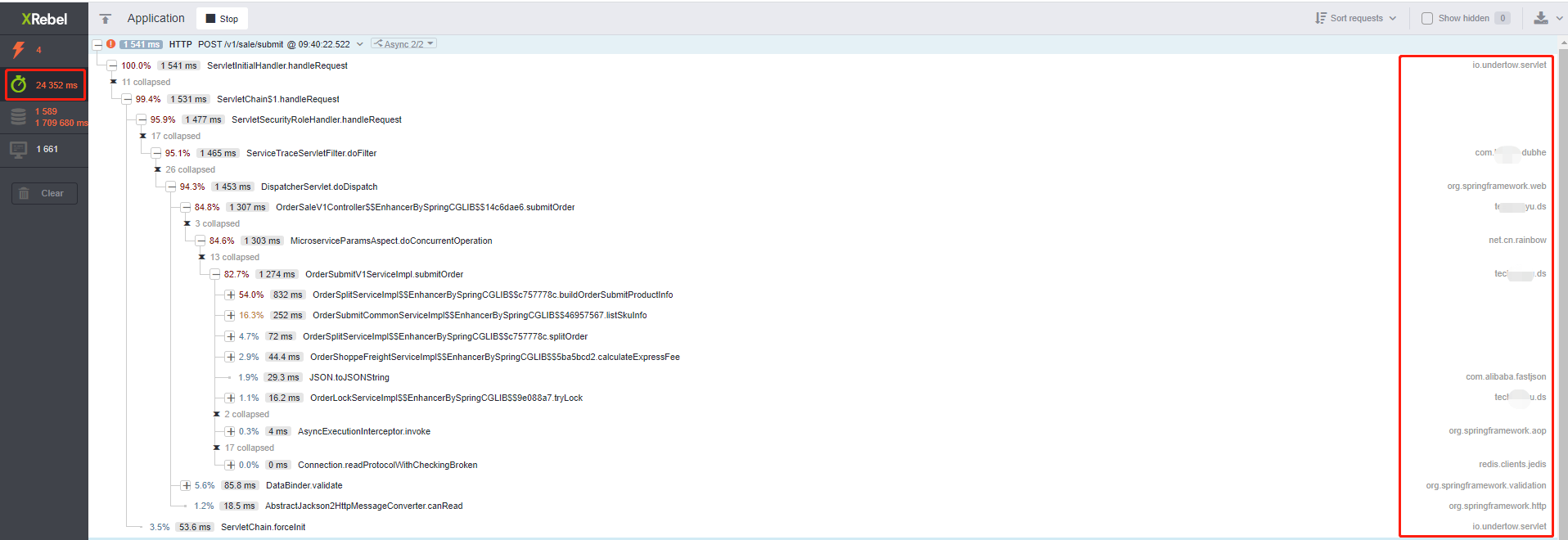Click the org.springframework.aop package label

coord(1498,430)
